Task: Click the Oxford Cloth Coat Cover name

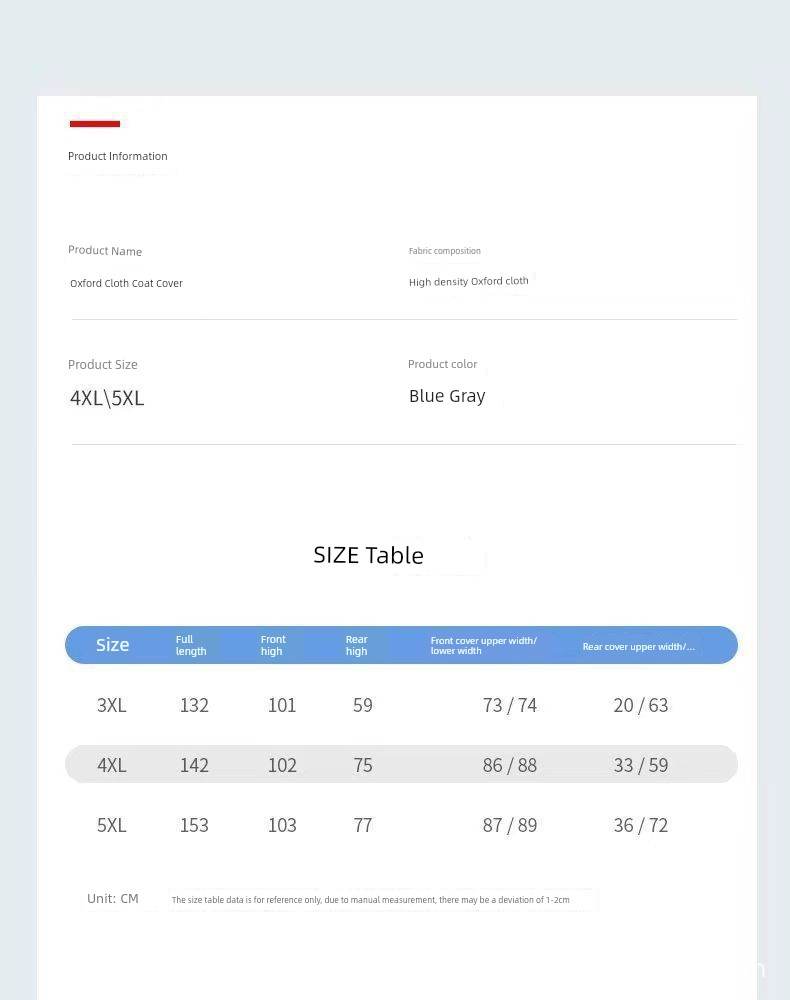Action: [126, 283]
